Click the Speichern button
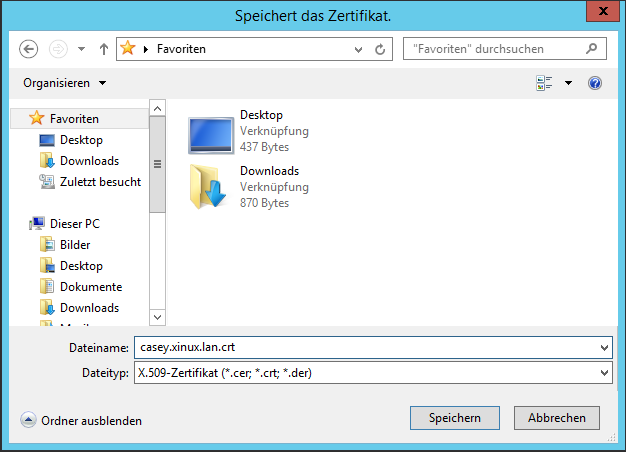The height and width of the screenshot is (452, 626). (455, 418)
